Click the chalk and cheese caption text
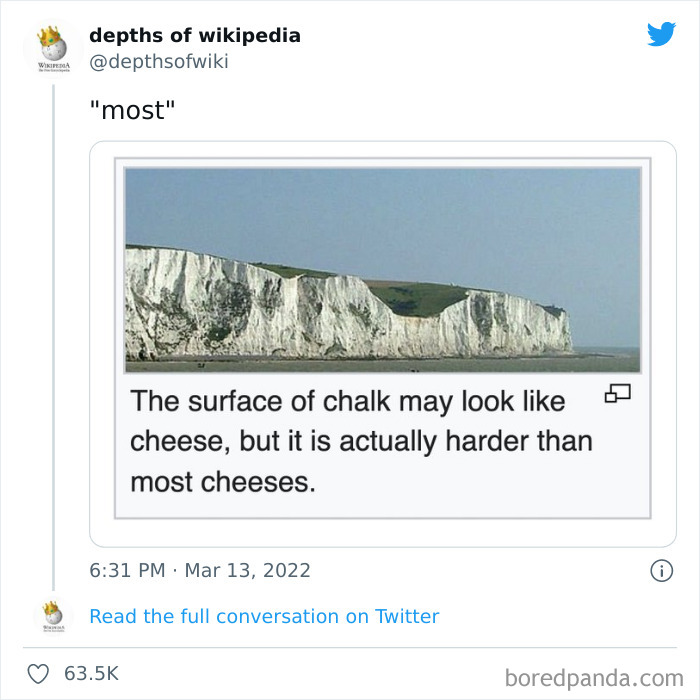Viewport: 700px width, 700px height. point(360,441)
